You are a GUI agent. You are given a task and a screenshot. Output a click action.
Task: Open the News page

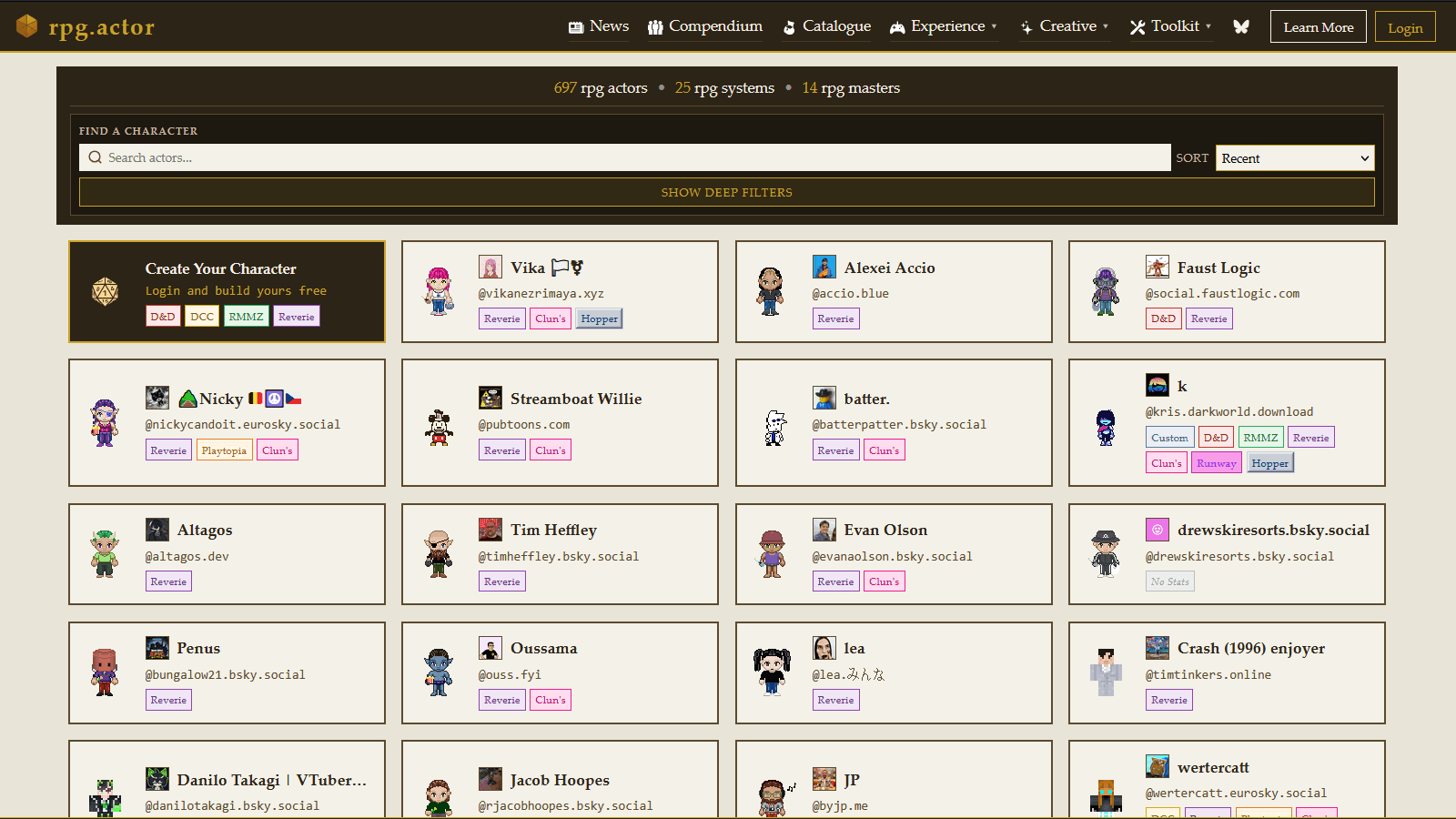point(599,26)
